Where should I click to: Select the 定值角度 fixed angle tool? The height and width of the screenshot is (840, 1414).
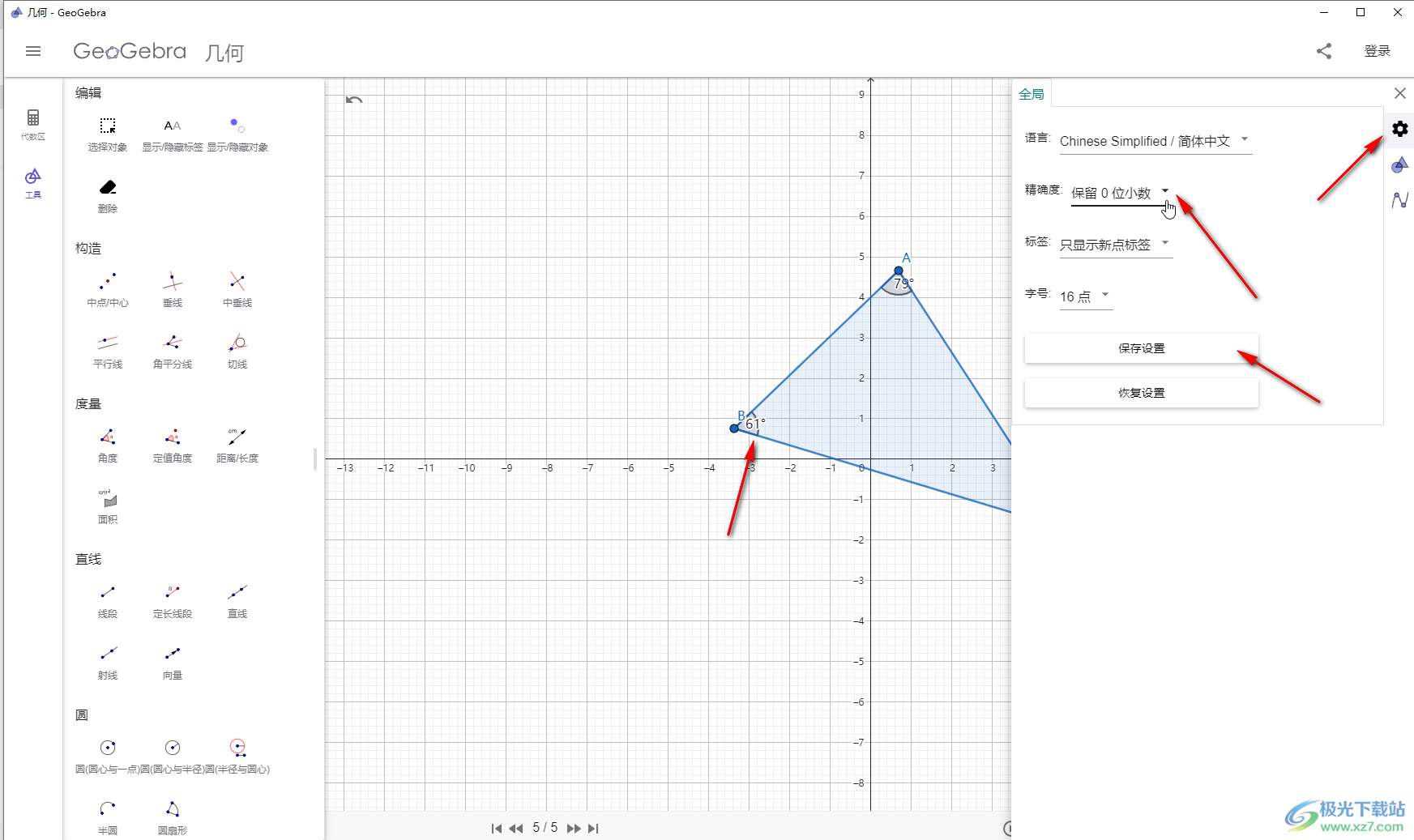pos(173,446)
